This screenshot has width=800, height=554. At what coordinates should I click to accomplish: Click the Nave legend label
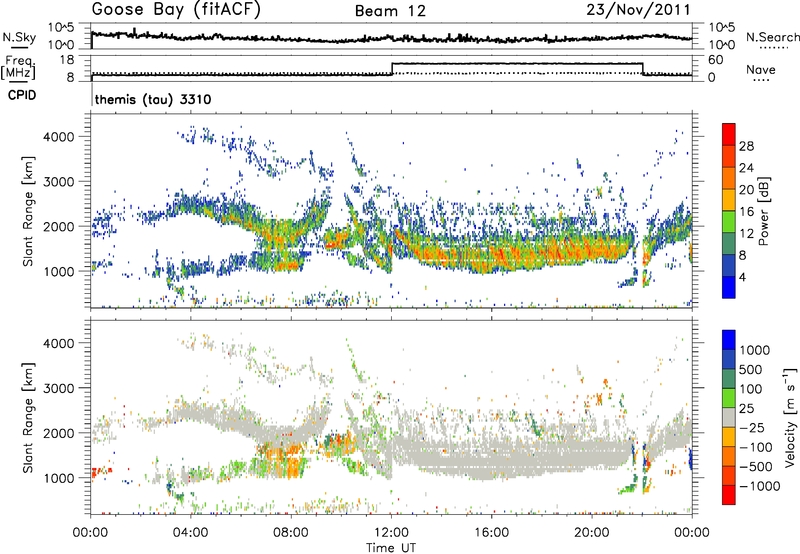pos(761,69)
